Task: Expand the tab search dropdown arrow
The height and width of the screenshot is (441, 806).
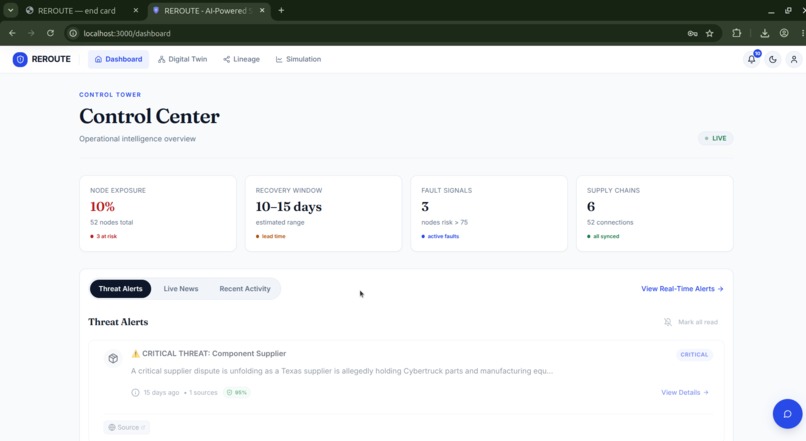Action: point(10,10)
